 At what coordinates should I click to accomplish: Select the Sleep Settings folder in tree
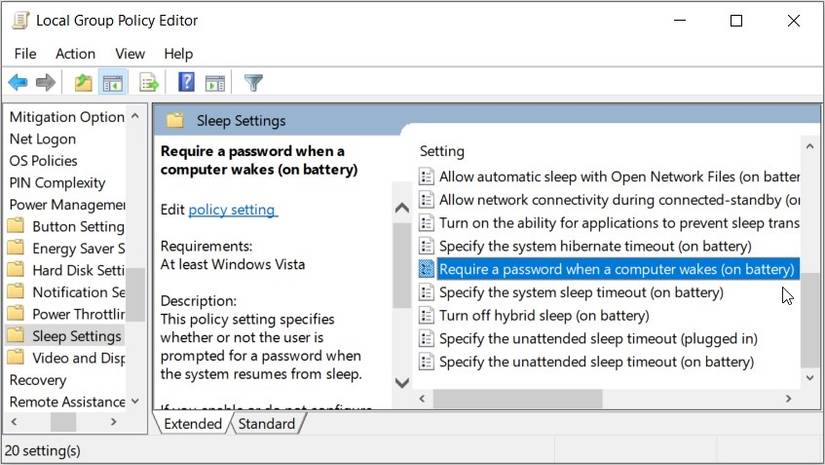[76, 336]
